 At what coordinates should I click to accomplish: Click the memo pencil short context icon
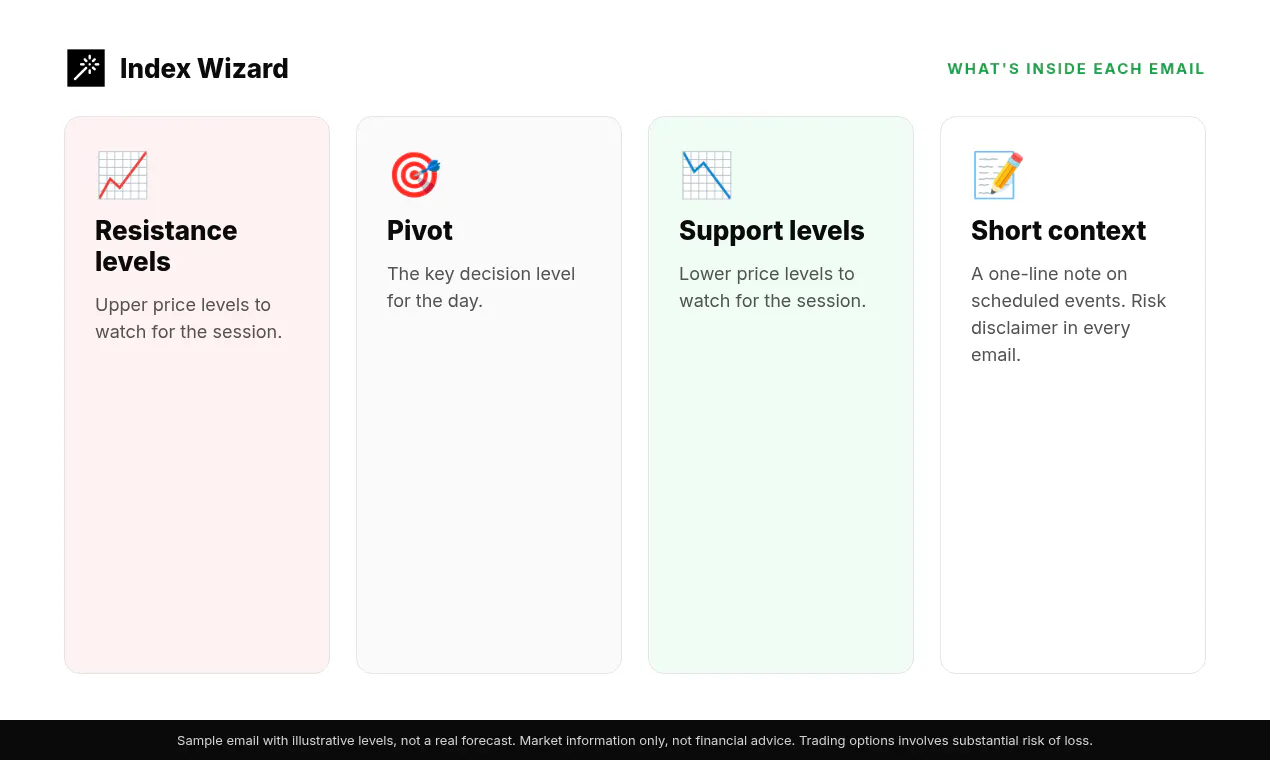[x=998, y=175]
